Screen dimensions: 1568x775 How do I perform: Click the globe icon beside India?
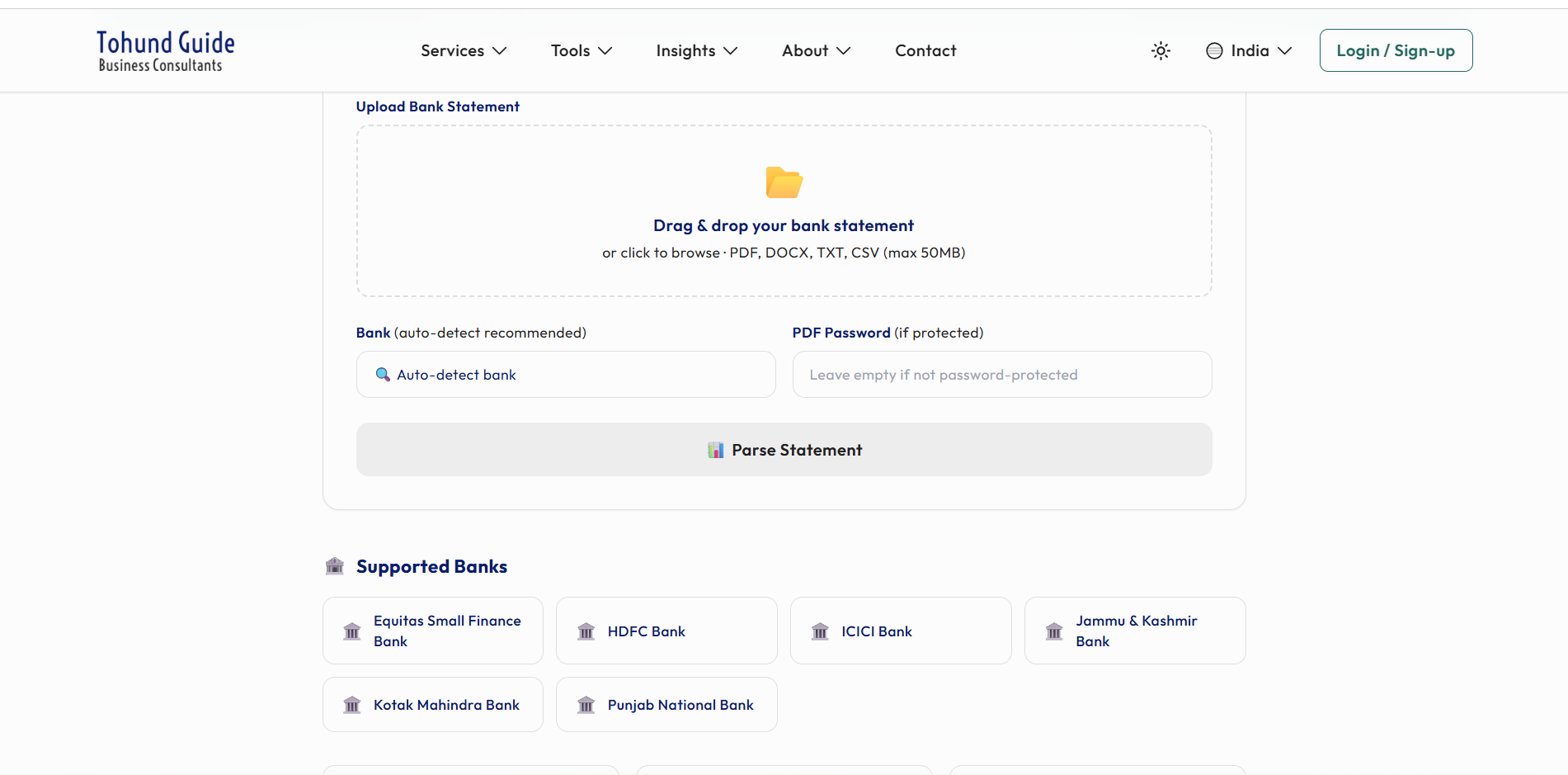1213,50
